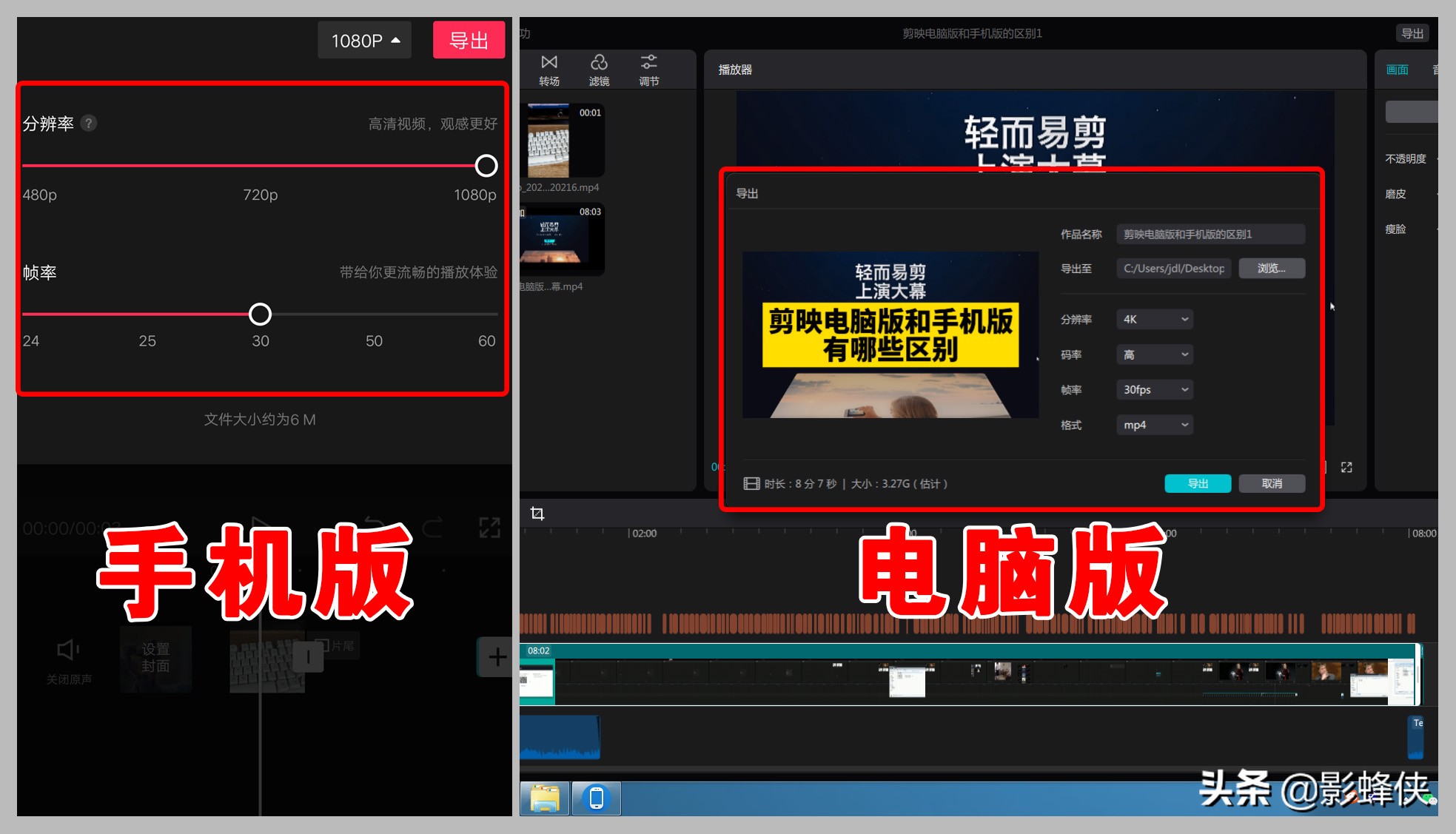Open the 调节 adjustment panel

648,69
